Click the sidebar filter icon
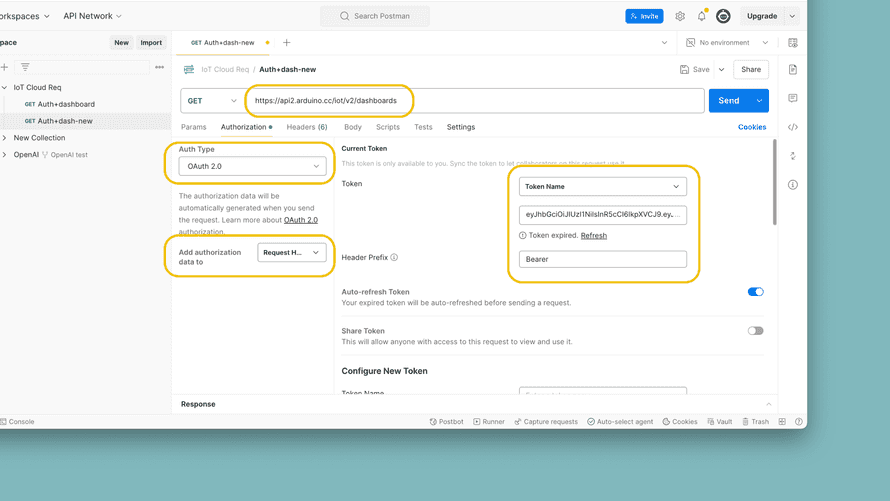The width and height of the screenshot is (890, 501). click(x=25, y=67)
